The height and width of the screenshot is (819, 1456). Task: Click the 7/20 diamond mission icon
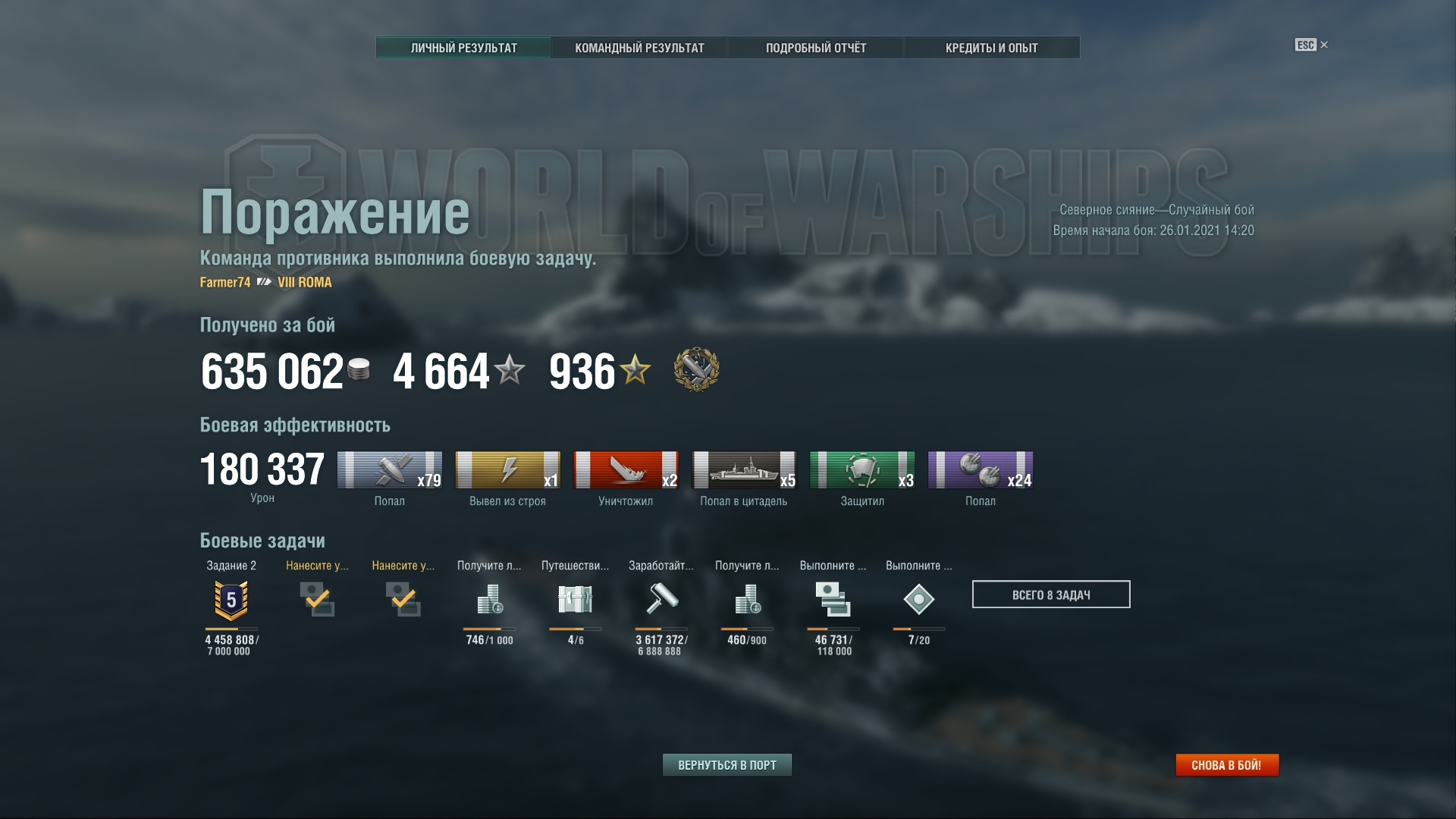coord(918,600)
